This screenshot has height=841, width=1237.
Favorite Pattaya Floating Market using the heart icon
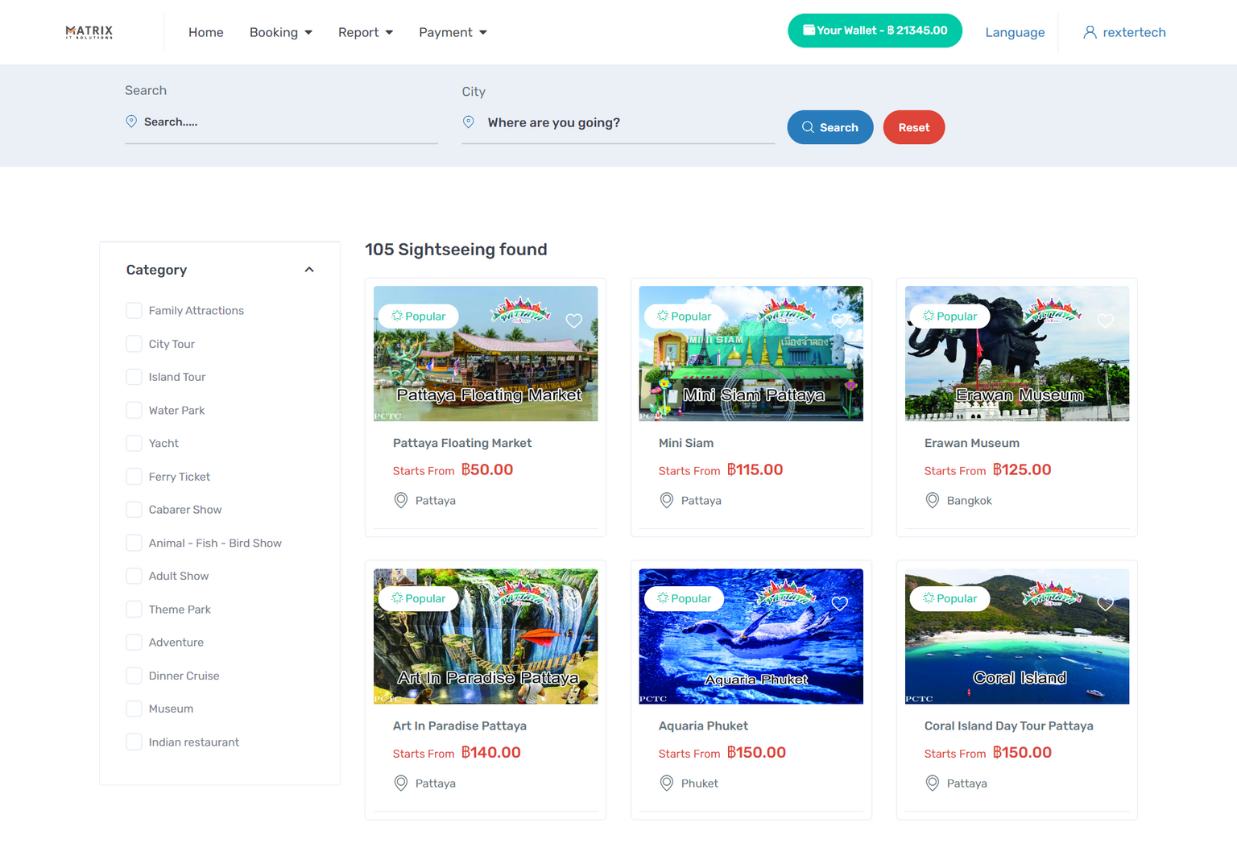[574, 321]
